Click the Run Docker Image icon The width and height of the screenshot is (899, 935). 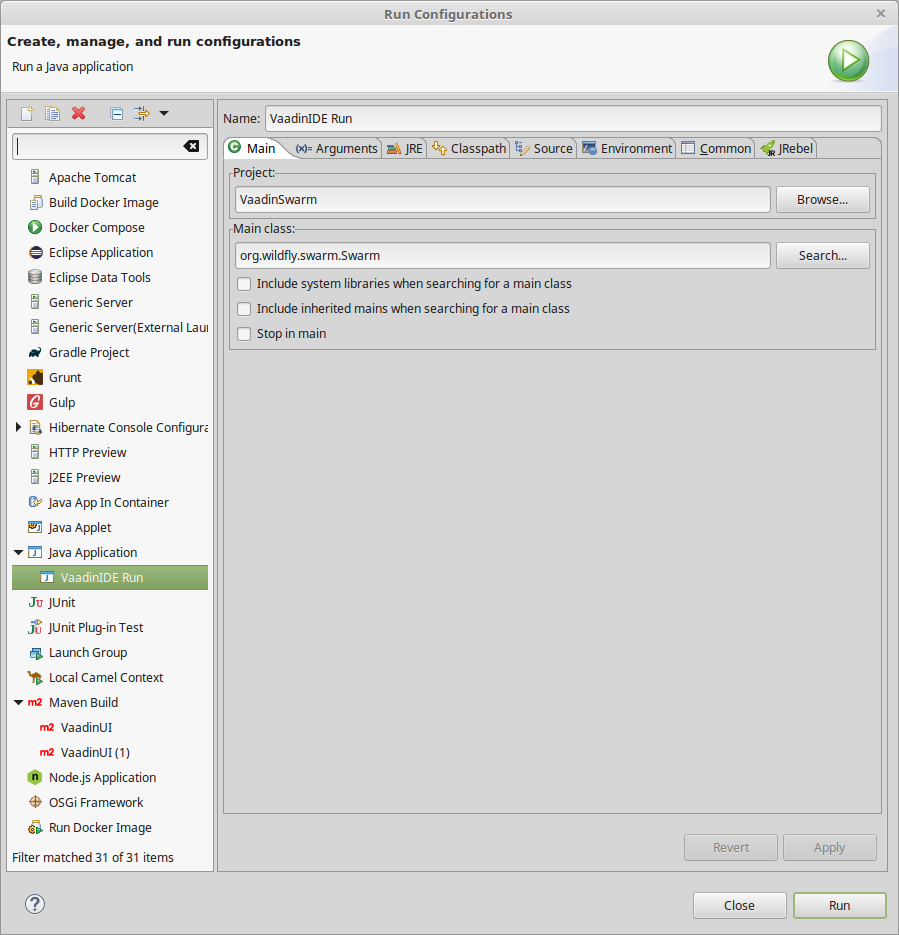point(35,828)
